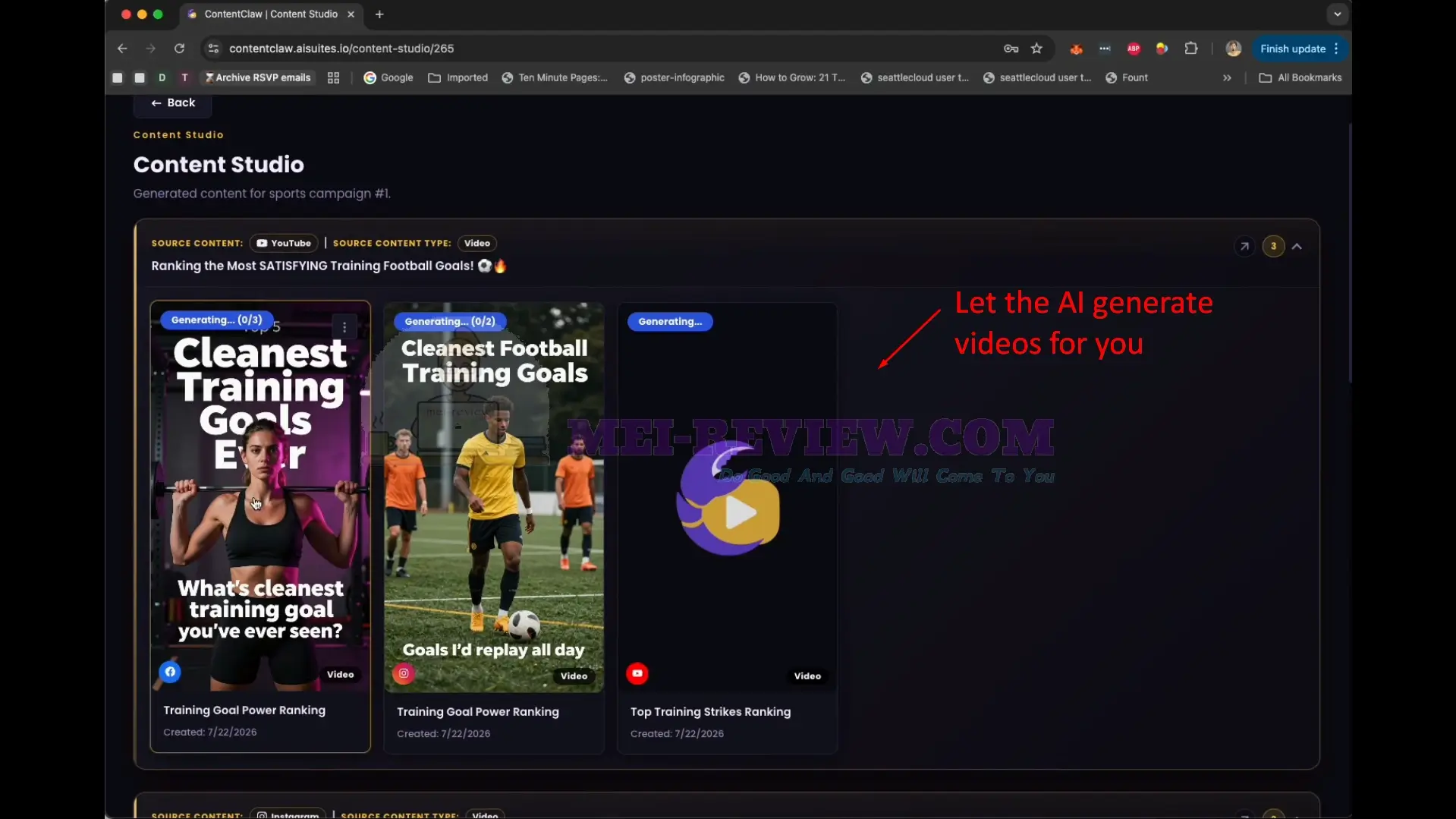Open the Extensions puzzle icon

[1191, 49]
